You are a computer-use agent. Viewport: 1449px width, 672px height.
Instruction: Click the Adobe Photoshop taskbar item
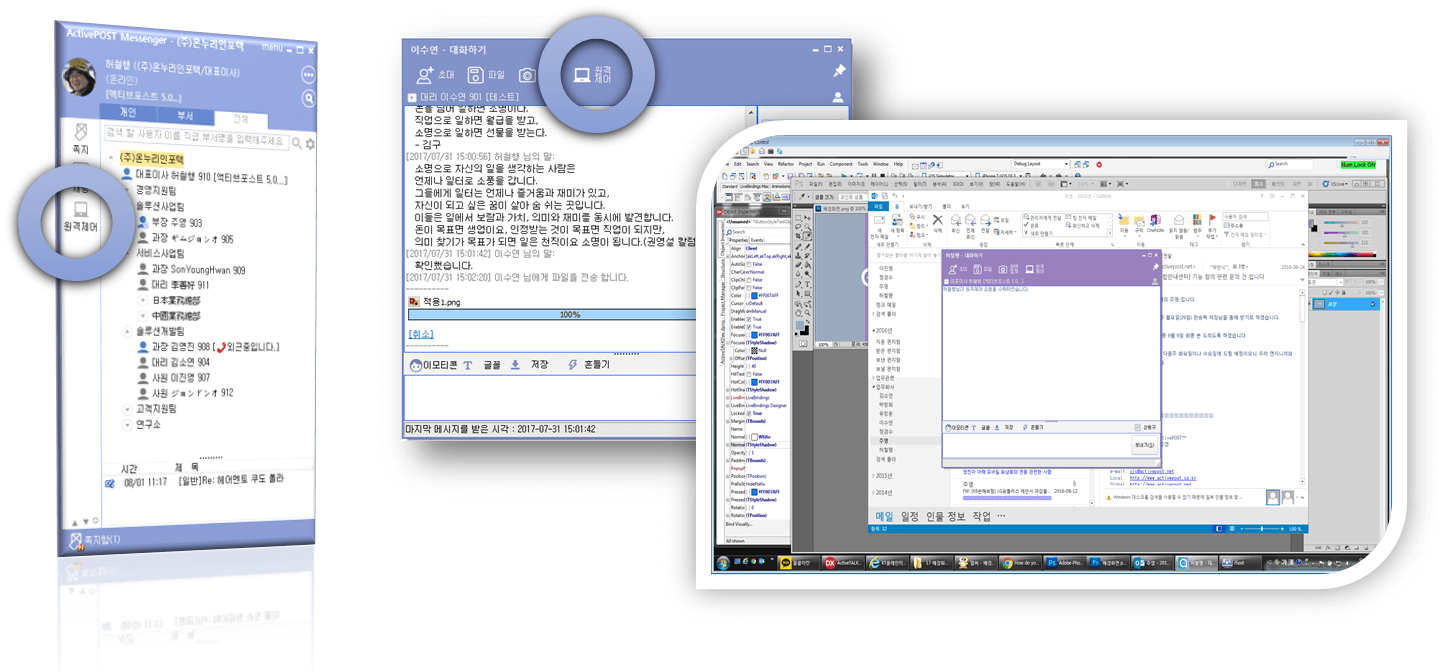click(1066, 563)
